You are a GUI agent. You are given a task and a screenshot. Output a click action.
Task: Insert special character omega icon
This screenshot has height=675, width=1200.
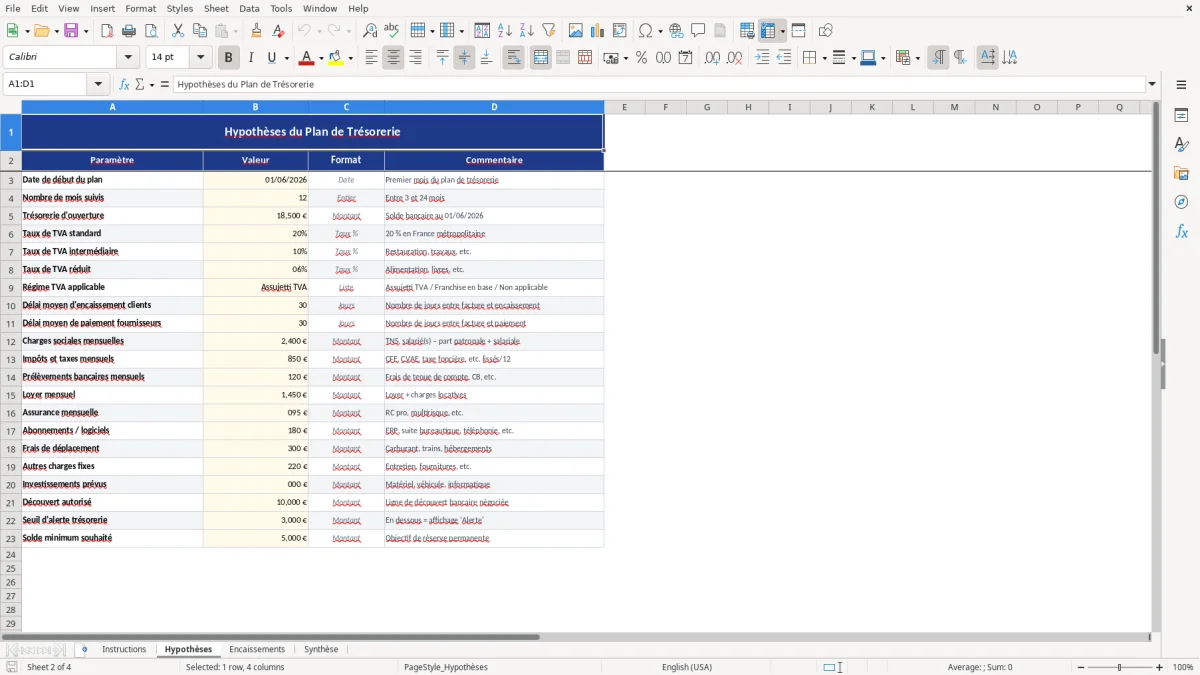point(645,31)
